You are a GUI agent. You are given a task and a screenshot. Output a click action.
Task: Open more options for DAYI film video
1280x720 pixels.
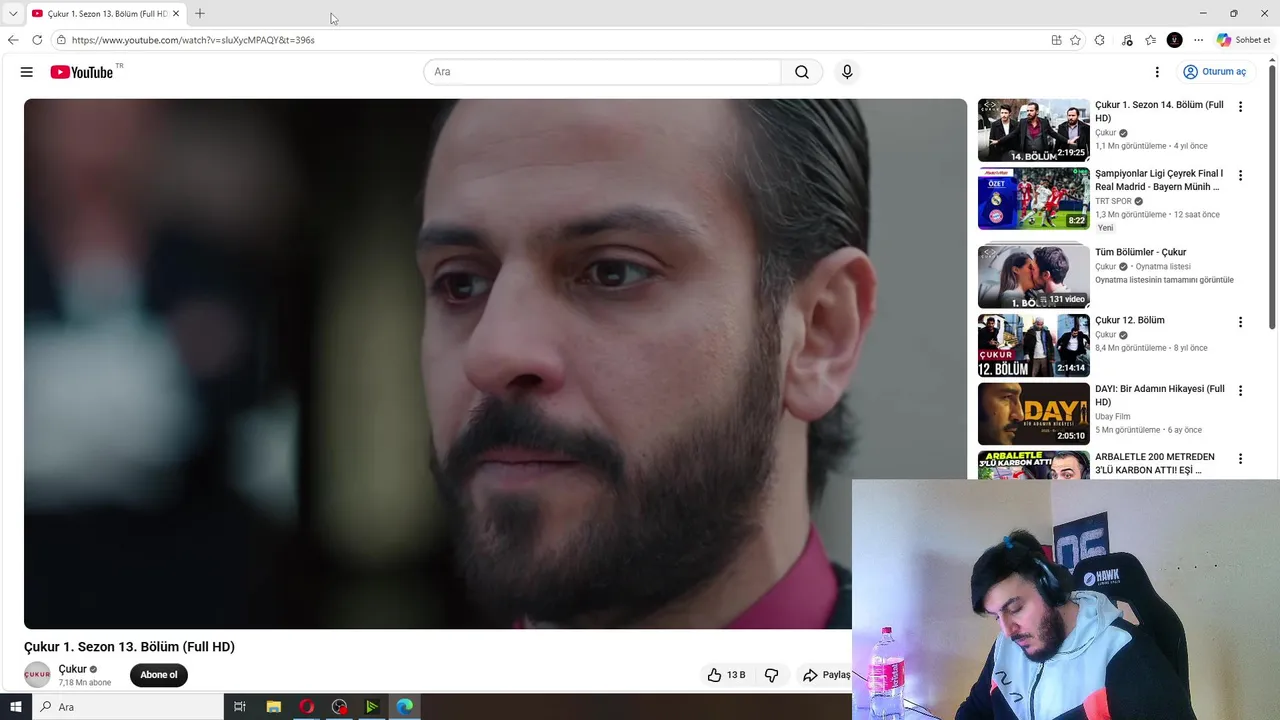pos(1240,391)
